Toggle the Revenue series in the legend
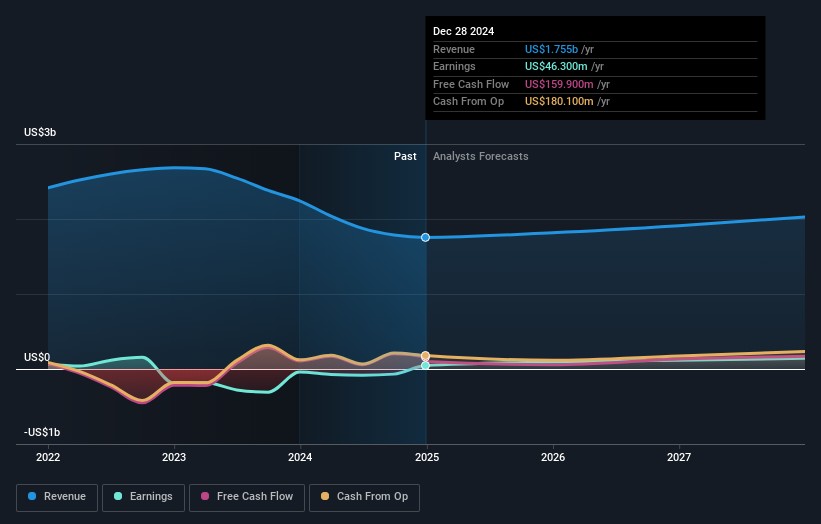Image resolution: width=821 pixels, height=524 pixels. 57,496
